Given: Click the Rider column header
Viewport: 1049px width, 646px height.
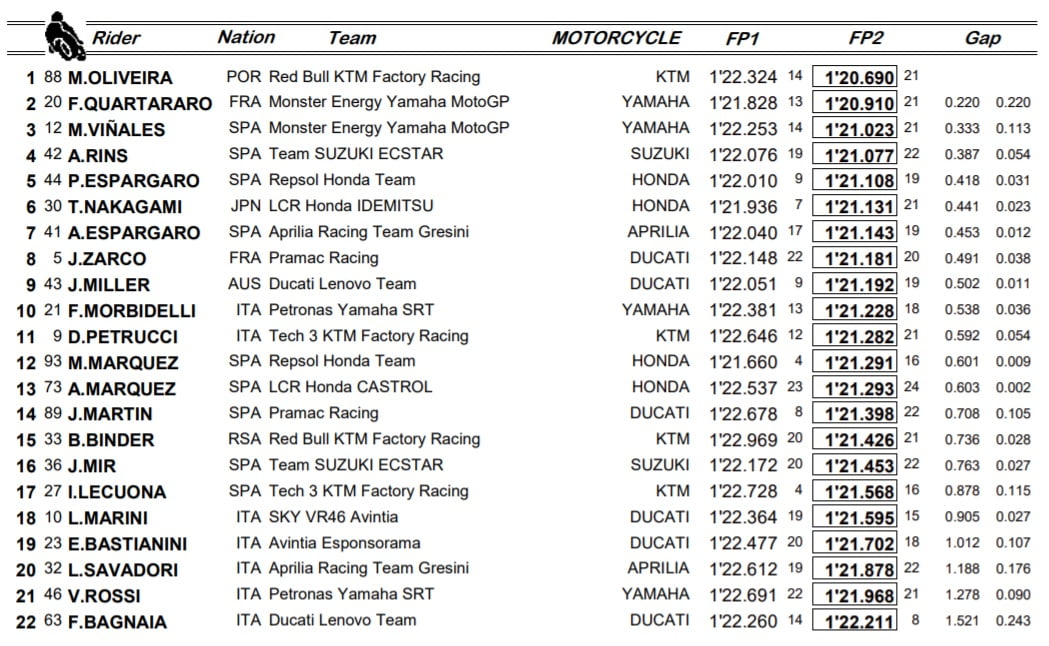Looking at the screenshot, I should point(116,39).
